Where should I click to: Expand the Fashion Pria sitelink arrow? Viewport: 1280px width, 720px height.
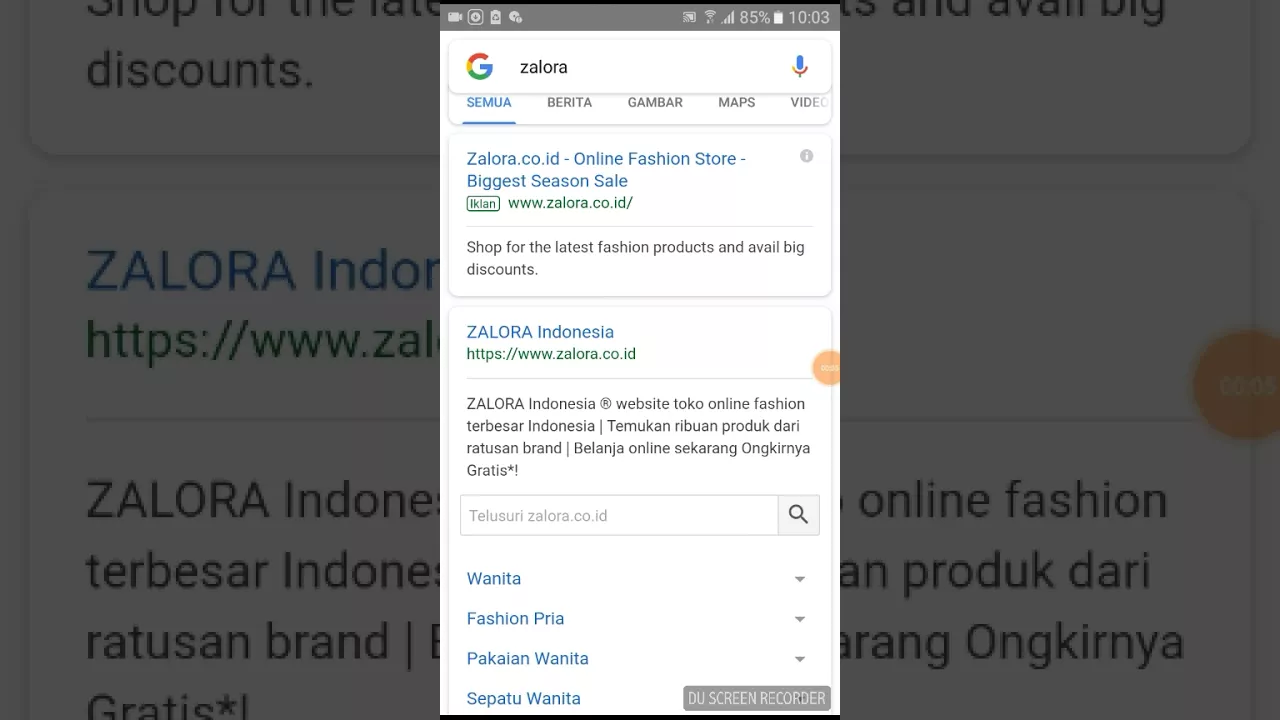coord(799,619)
